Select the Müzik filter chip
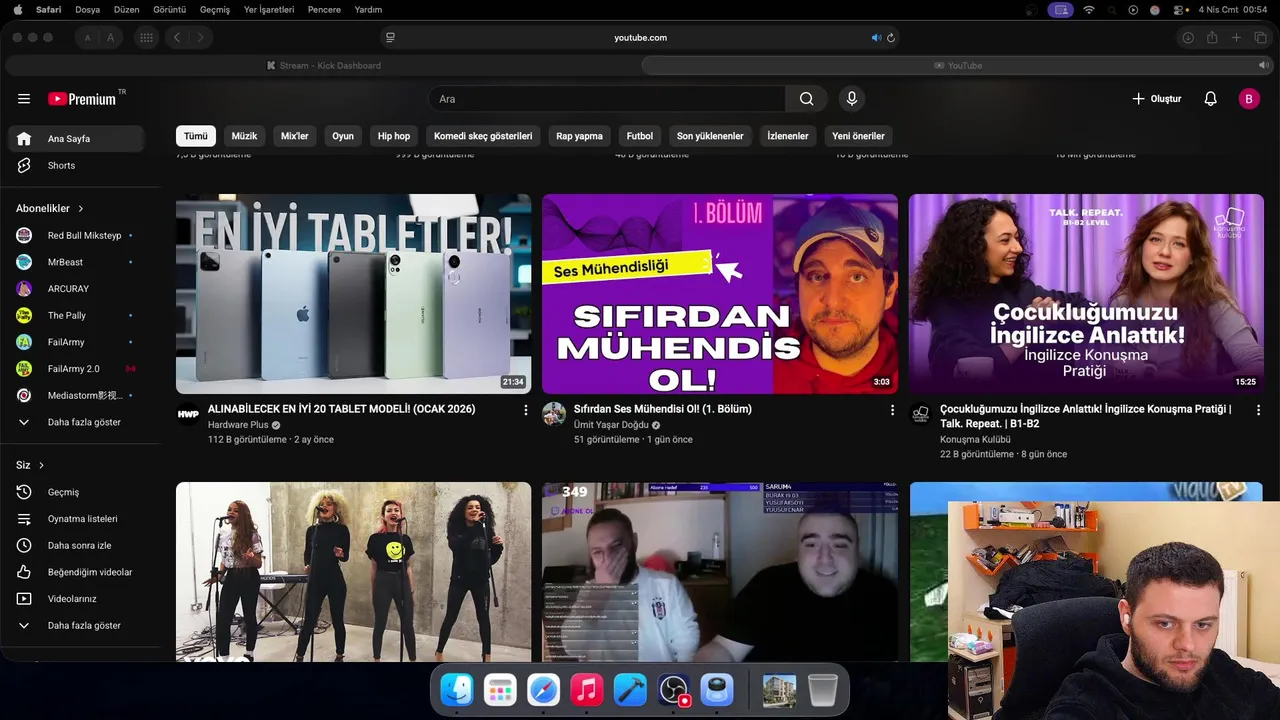The image size is (1280, 720). pos(245,136)
